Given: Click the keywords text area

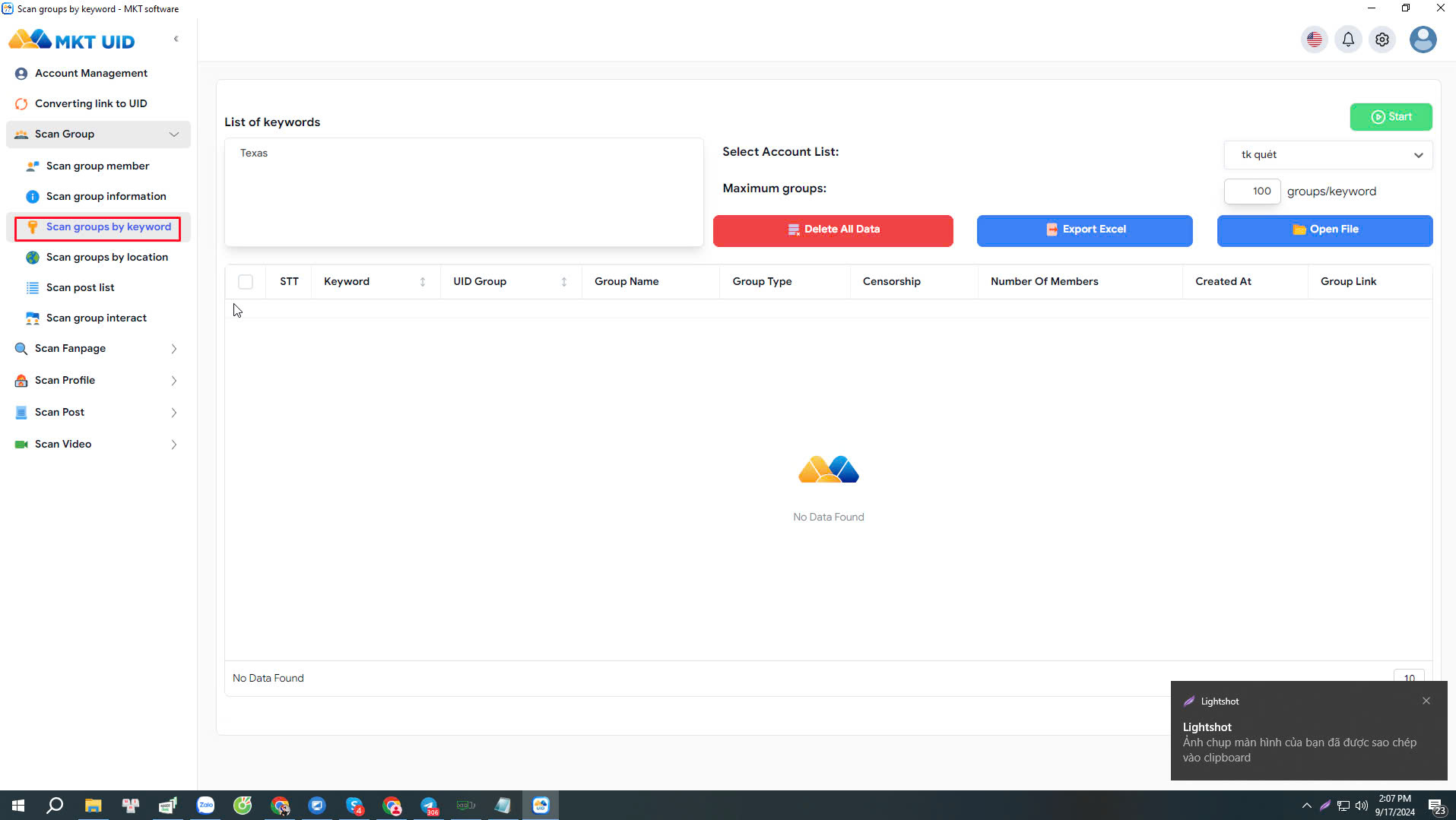Looking at the screenshot, I should (x=464, y=192).
